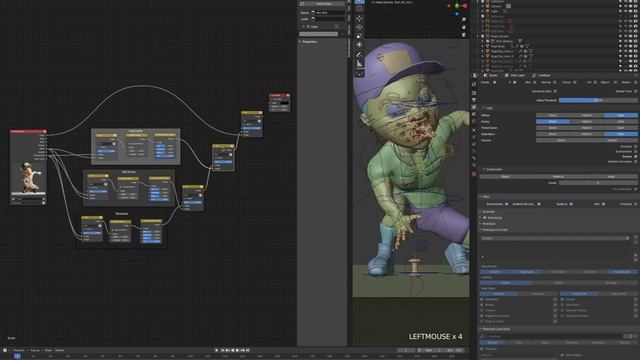The image size is (640, 360).
Task: Enable the Normal render pass checkbox
Action: coord(555,82)
